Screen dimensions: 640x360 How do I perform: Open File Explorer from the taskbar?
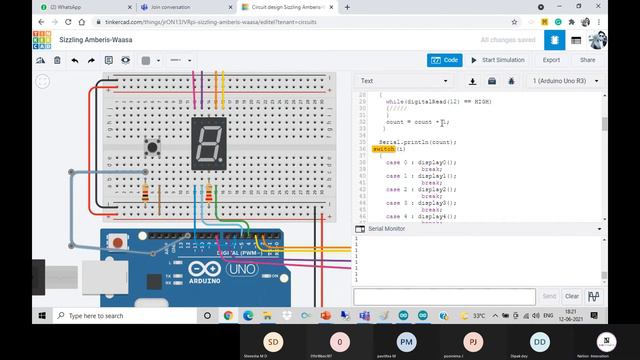267,316
